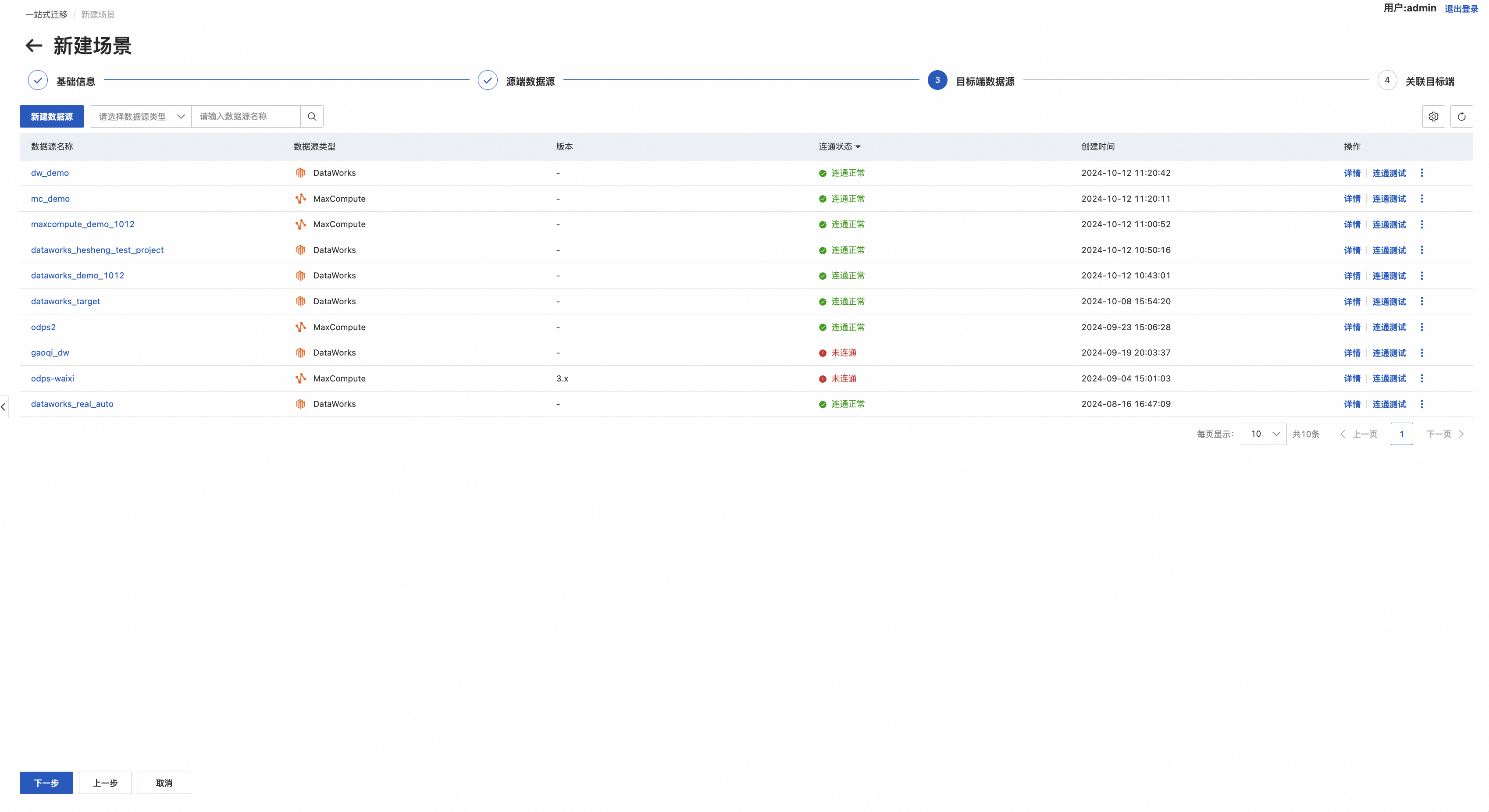Open more actions for dataworks_hesheng_test_project row
This screenshot has height=812, width=1489.
(1422, 249)
